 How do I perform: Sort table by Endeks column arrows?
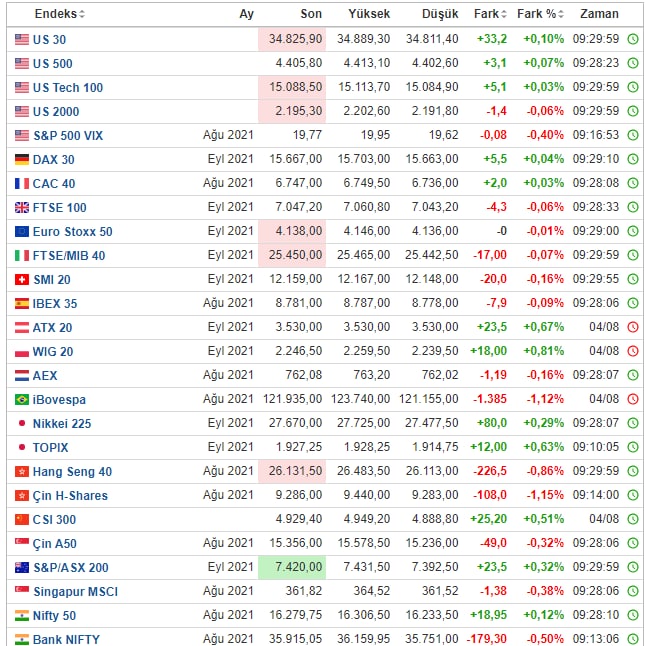click(82, 14)
